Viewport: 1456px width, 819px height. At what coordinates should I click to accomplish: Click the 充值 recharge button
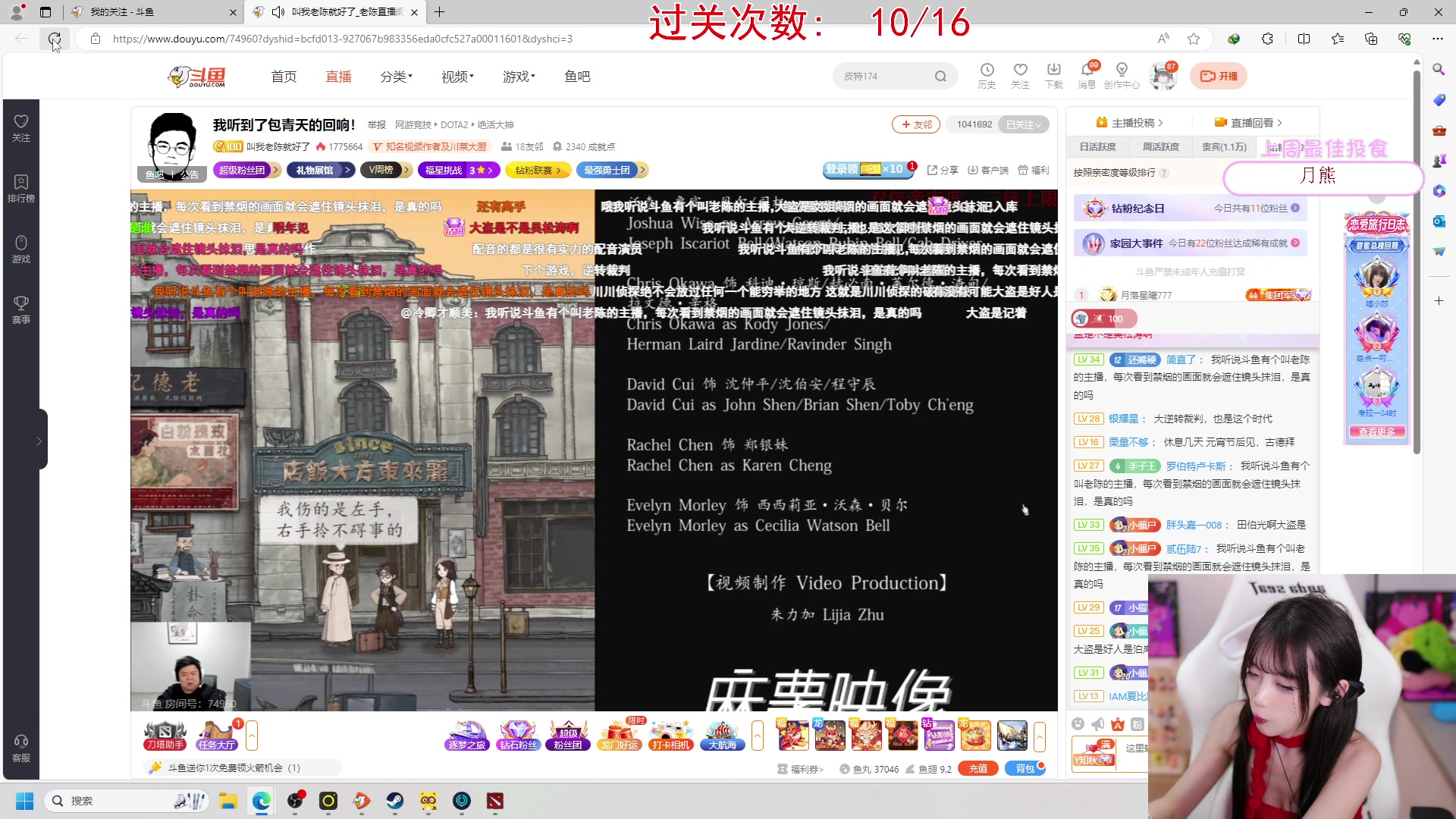(x=978, y=768)
